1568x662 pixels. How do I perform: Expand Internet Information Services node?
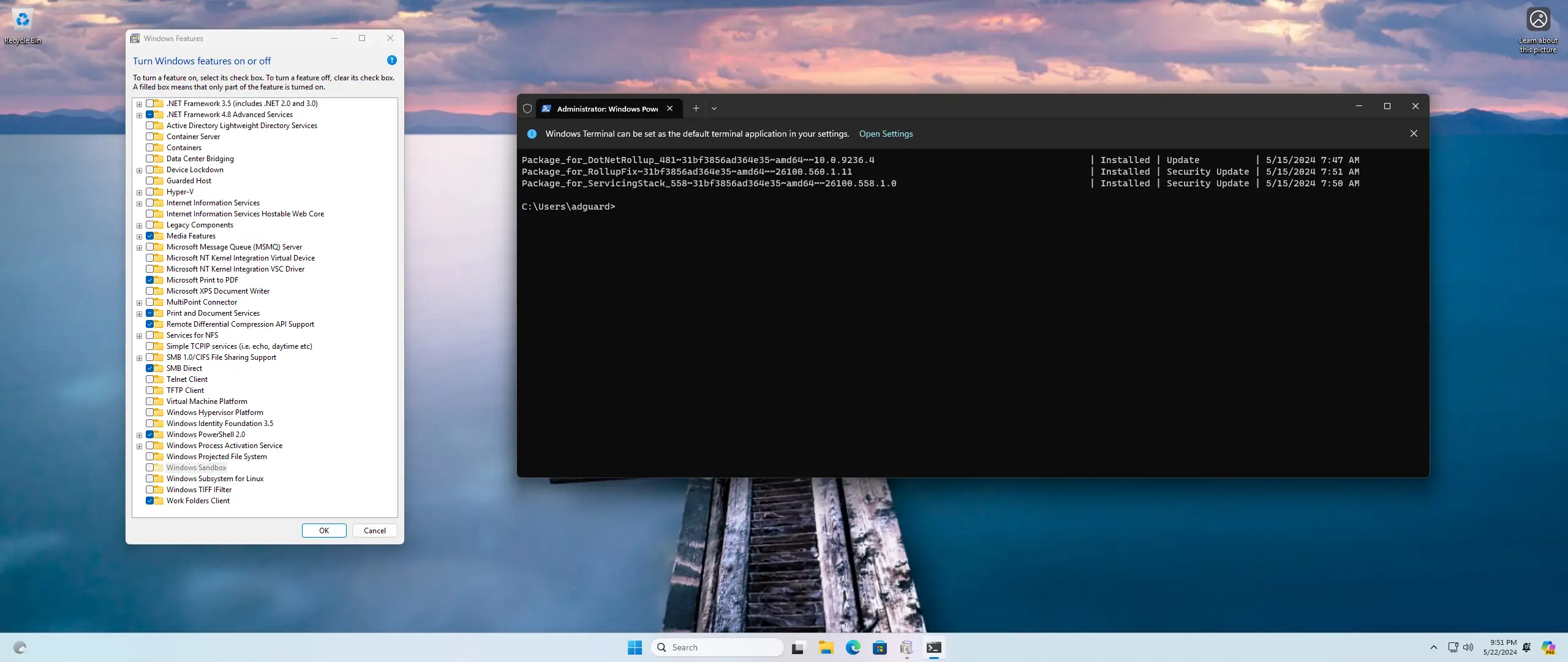[140, 204]
